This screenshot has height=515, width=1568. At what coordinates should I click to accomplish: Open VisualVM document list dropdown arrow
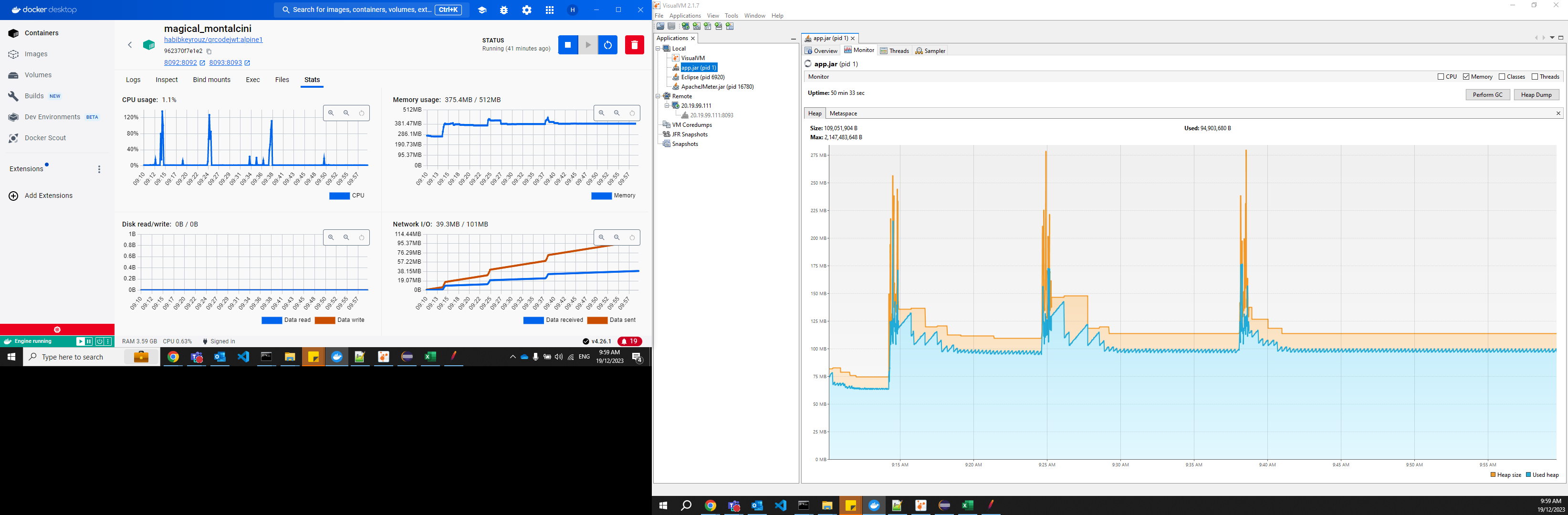1552,38
